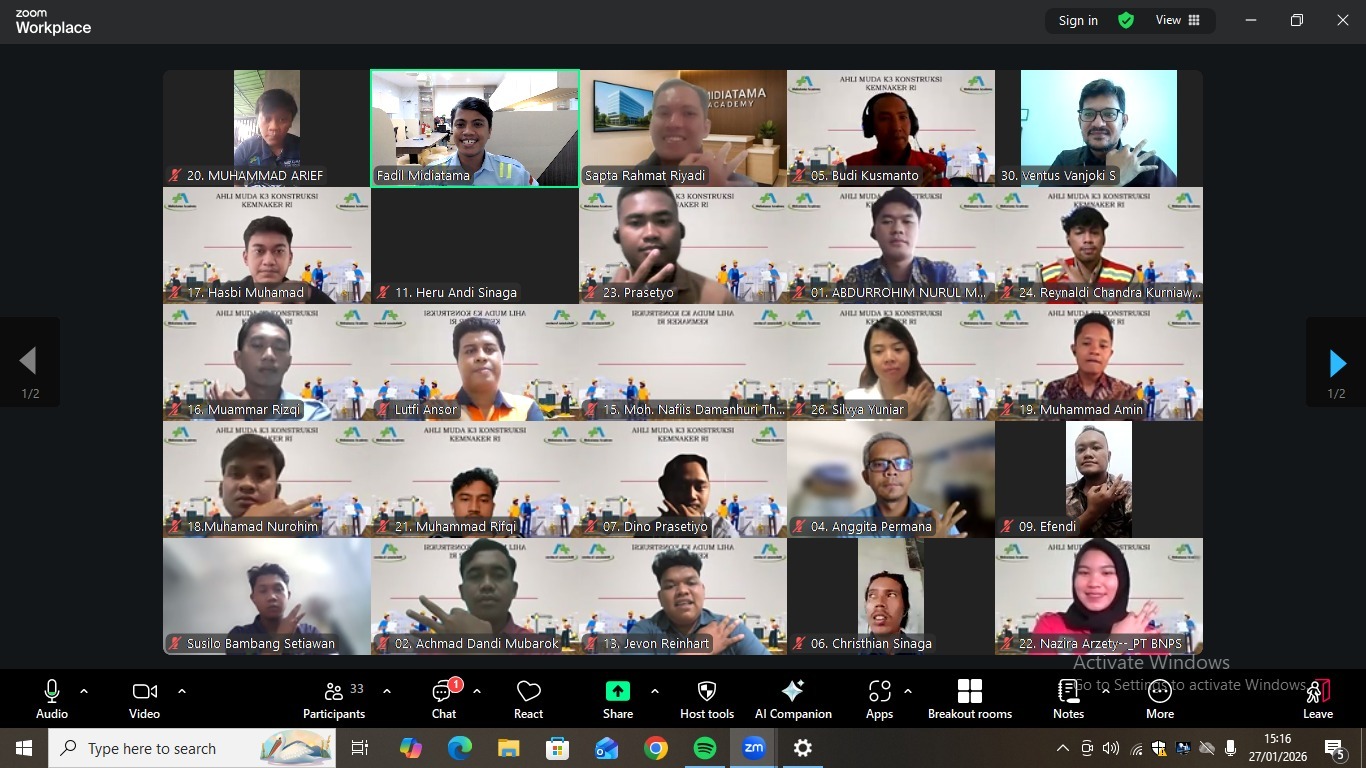Open the View layout menu
This screenshot has width=1366, height=768.
point(1177,20)
